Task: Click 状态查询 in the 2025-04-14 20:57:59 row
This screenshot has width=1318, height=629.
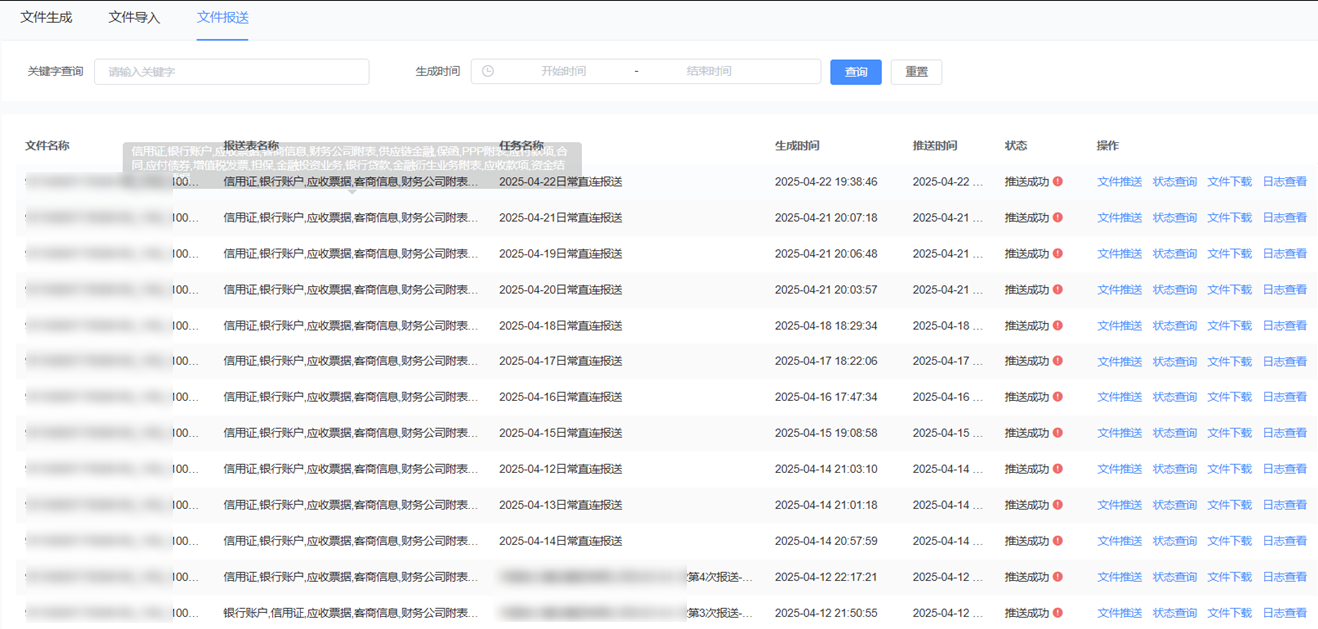Action: [x=1175, y=541]
